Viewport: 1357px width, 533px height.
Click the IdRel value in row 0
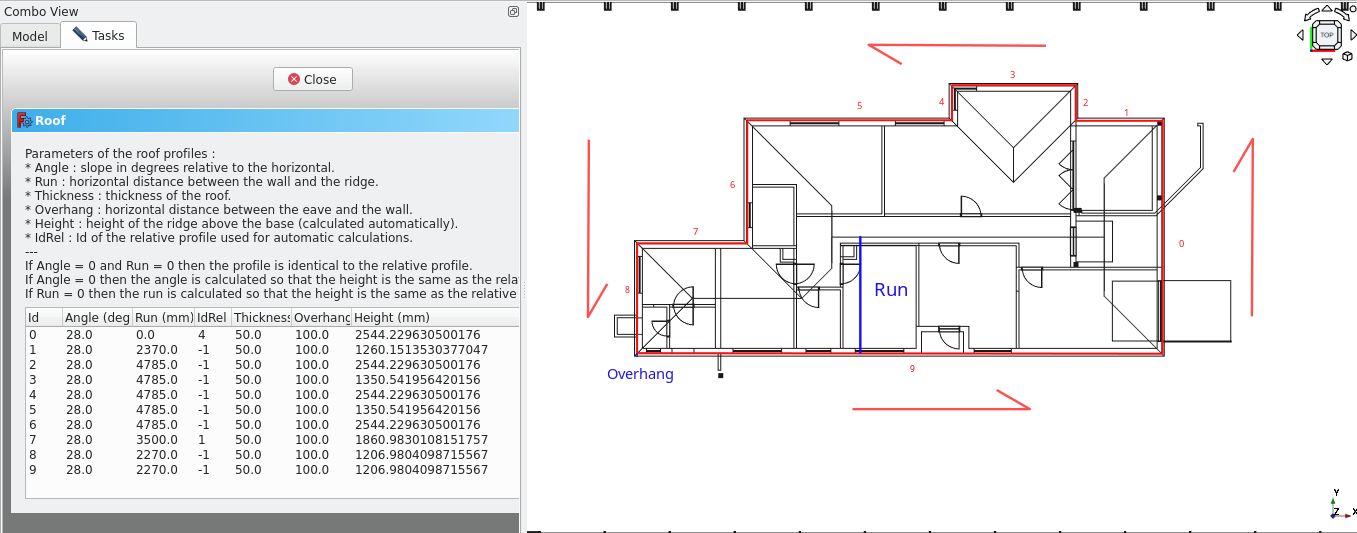(x=202, y=335)
